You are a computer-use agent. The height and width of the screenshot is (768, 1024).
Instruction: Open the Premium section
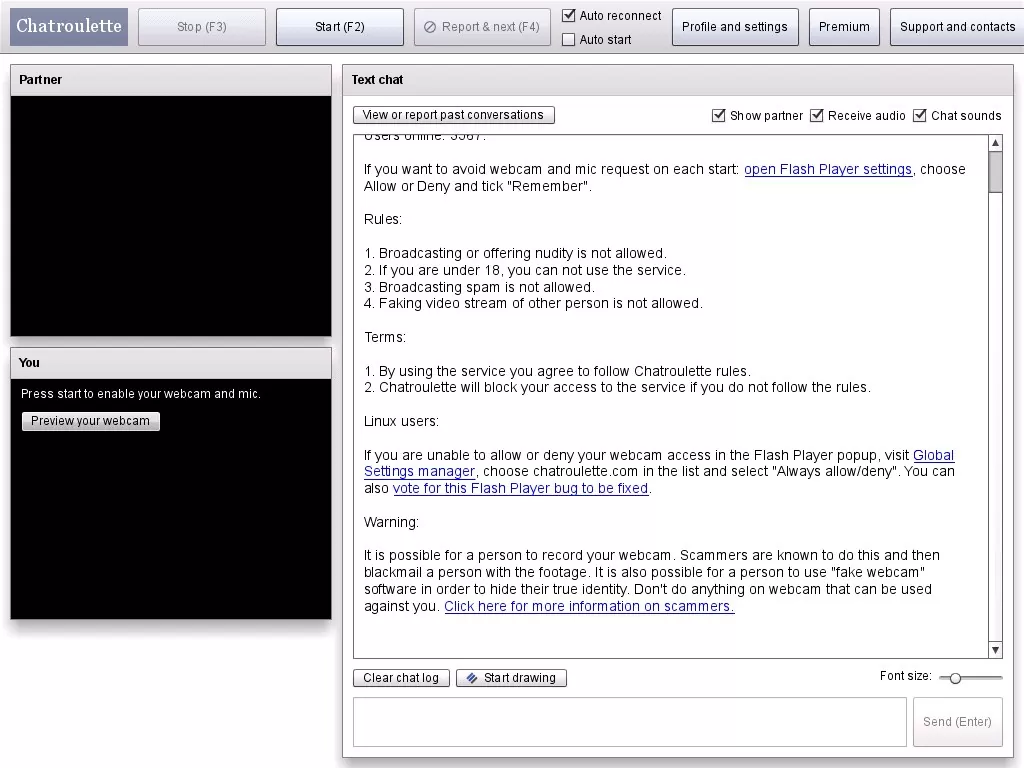click(x=844, y=27)
